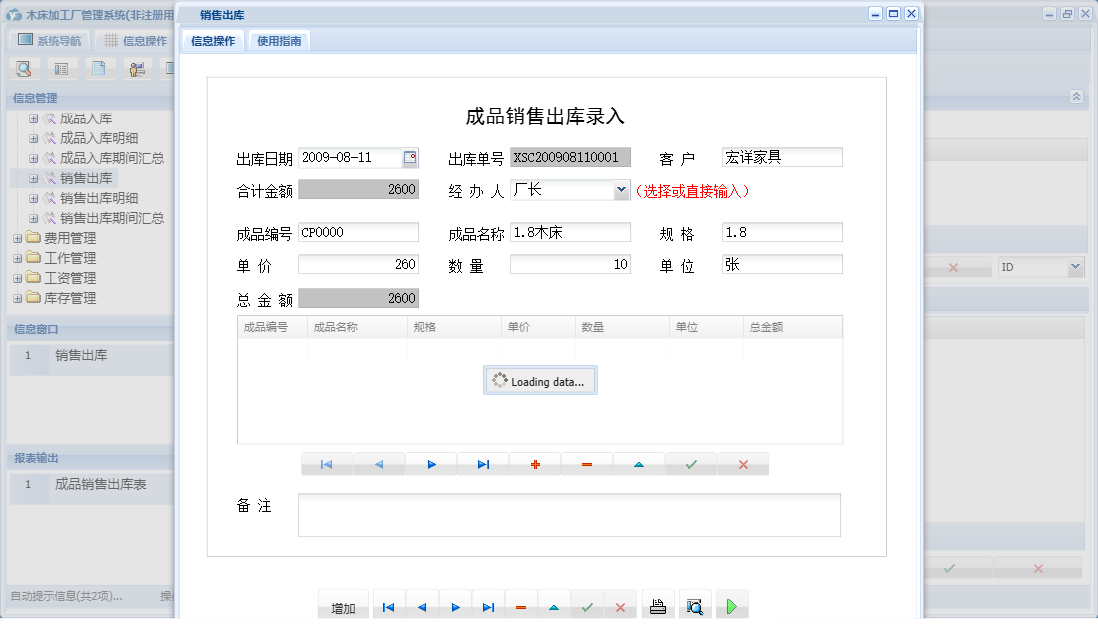Select the print icon on the bottom toolbar
The height and width of the screenshot is (635, 1098).
point(658,605)
